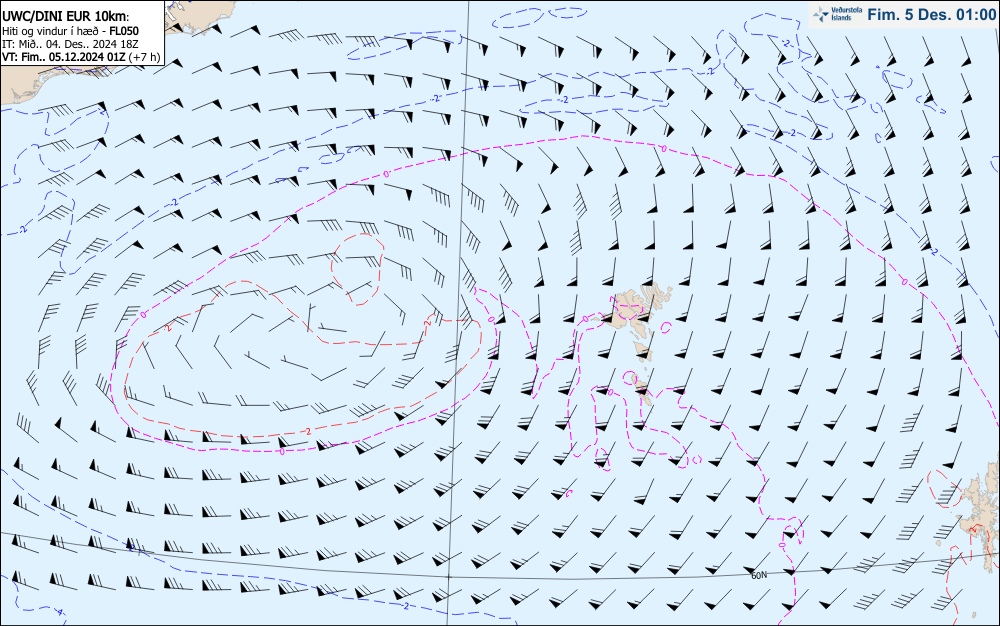Click the 'Fim. 5 Des. 01:00' timestamp
The height and width of the screenshot is (626, 1000).
click(930, 14)
